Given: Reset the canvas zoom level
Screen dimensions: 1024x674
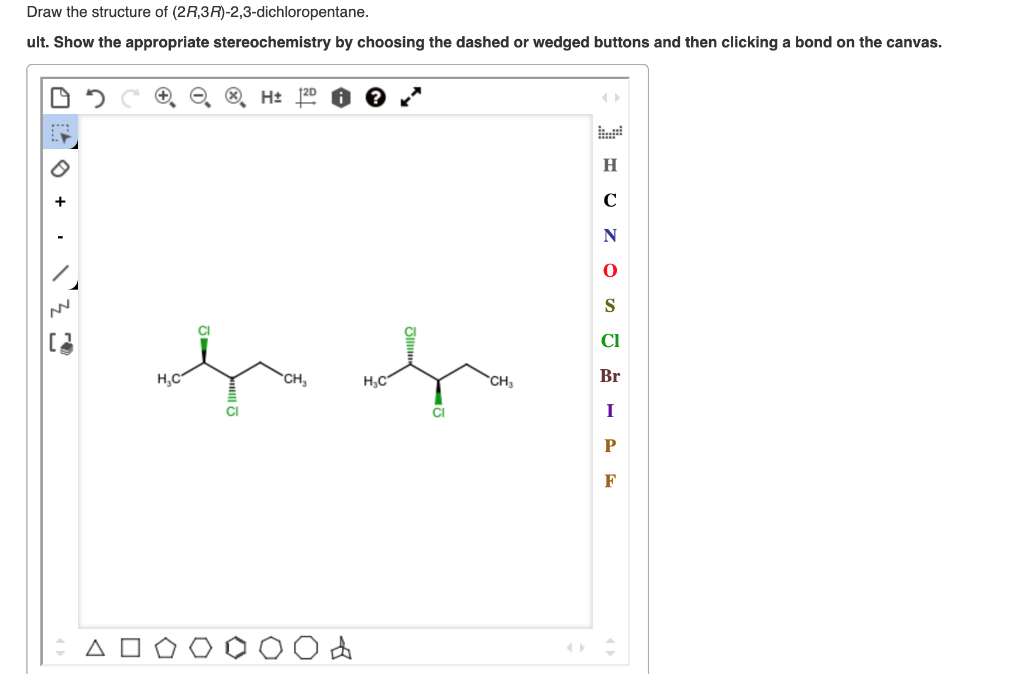Looking at the screenshot, I should coord(235,97).
